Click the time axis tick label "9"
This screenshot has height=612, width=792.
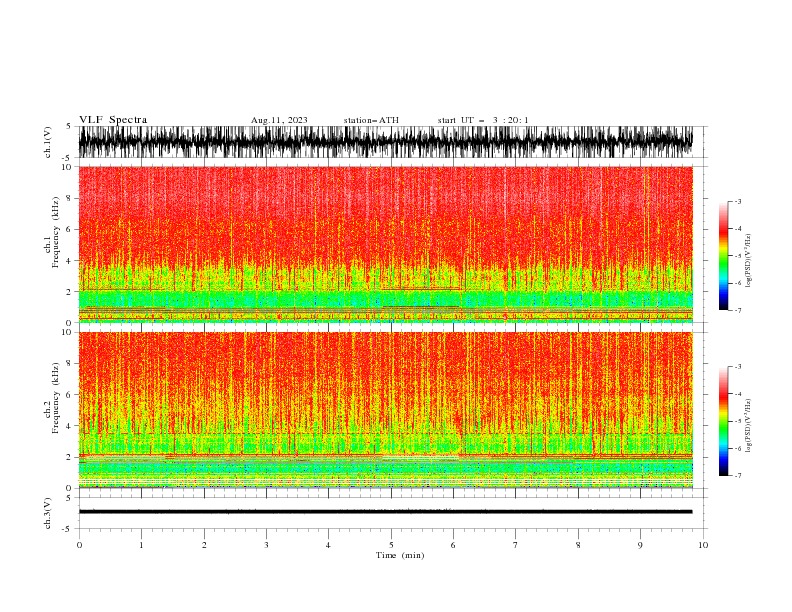click(x=640, y=545)
